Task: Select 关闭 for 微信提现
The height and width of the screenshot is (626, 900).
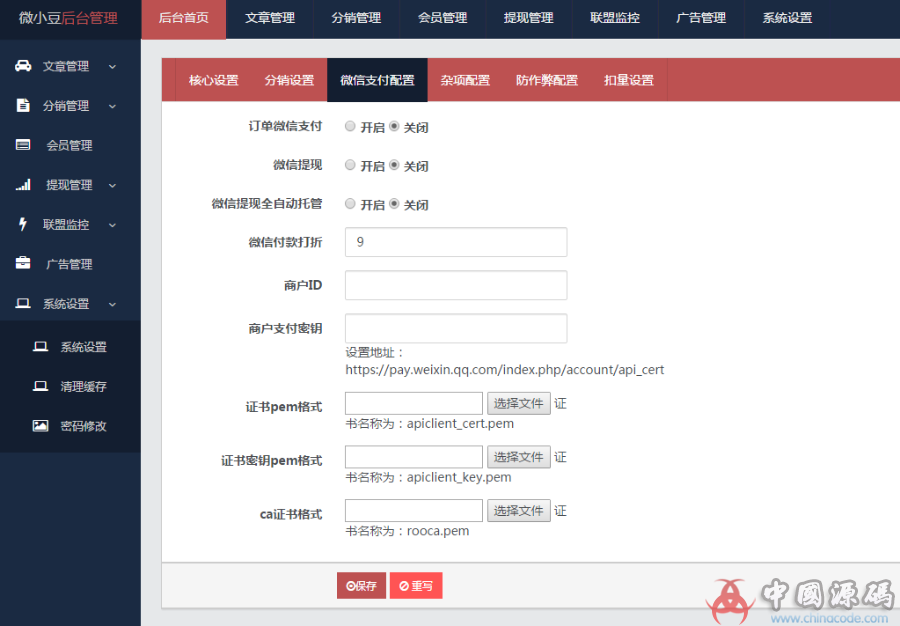Action: tap(394, 165)
